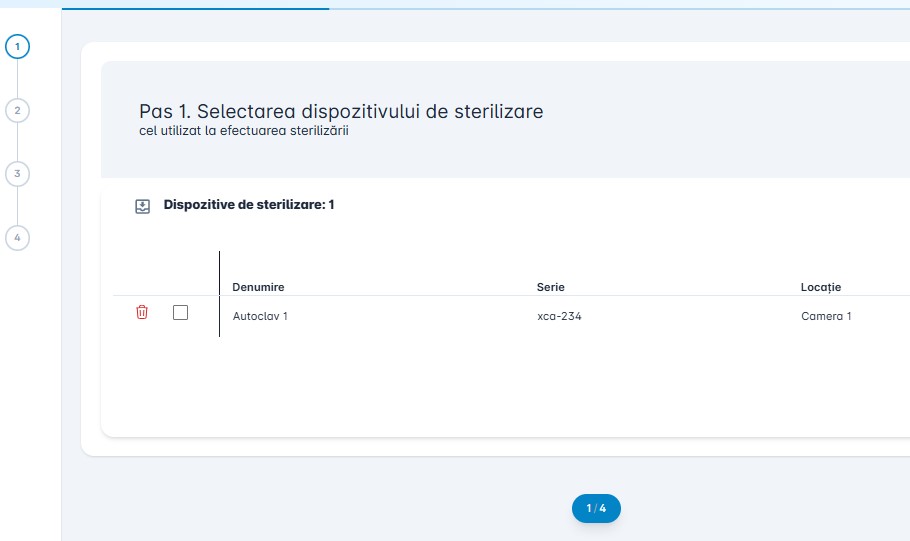Click the 'Dispozitive de sterilizare: 1' label

tap(248, 205)
